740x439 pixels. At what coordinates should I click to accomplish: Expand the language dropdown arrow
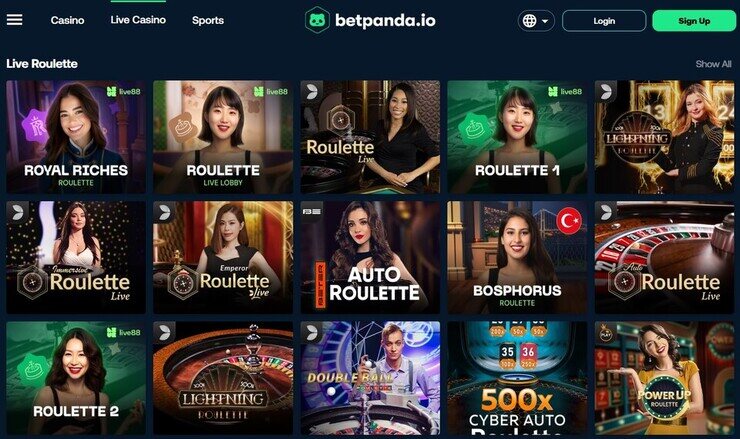545,21
